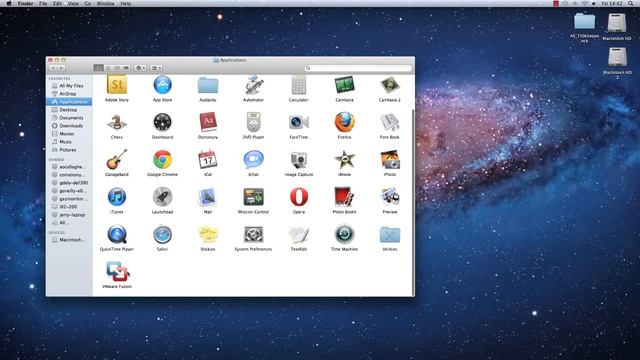Image resolution: width=640 pixels, height=360 pixels.
Task: Select the iMovie star icon
Action: point(344,160)
